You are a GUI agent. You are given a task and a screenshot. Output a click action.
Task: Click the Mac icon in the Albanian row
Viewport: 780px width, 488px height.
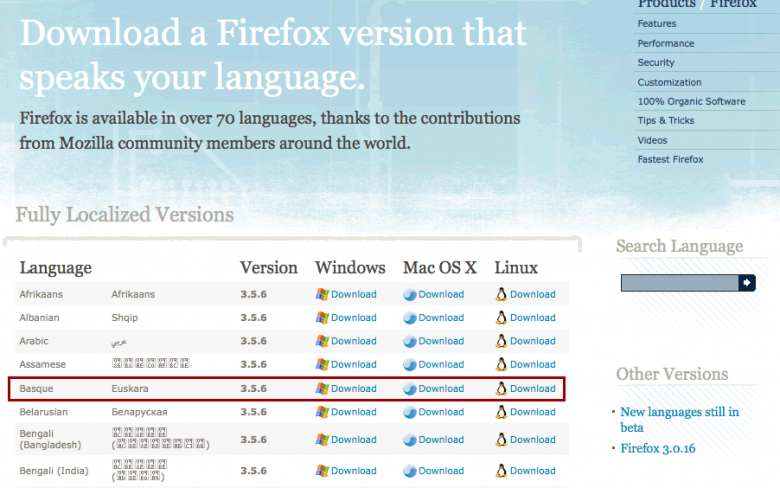[409, 318]
